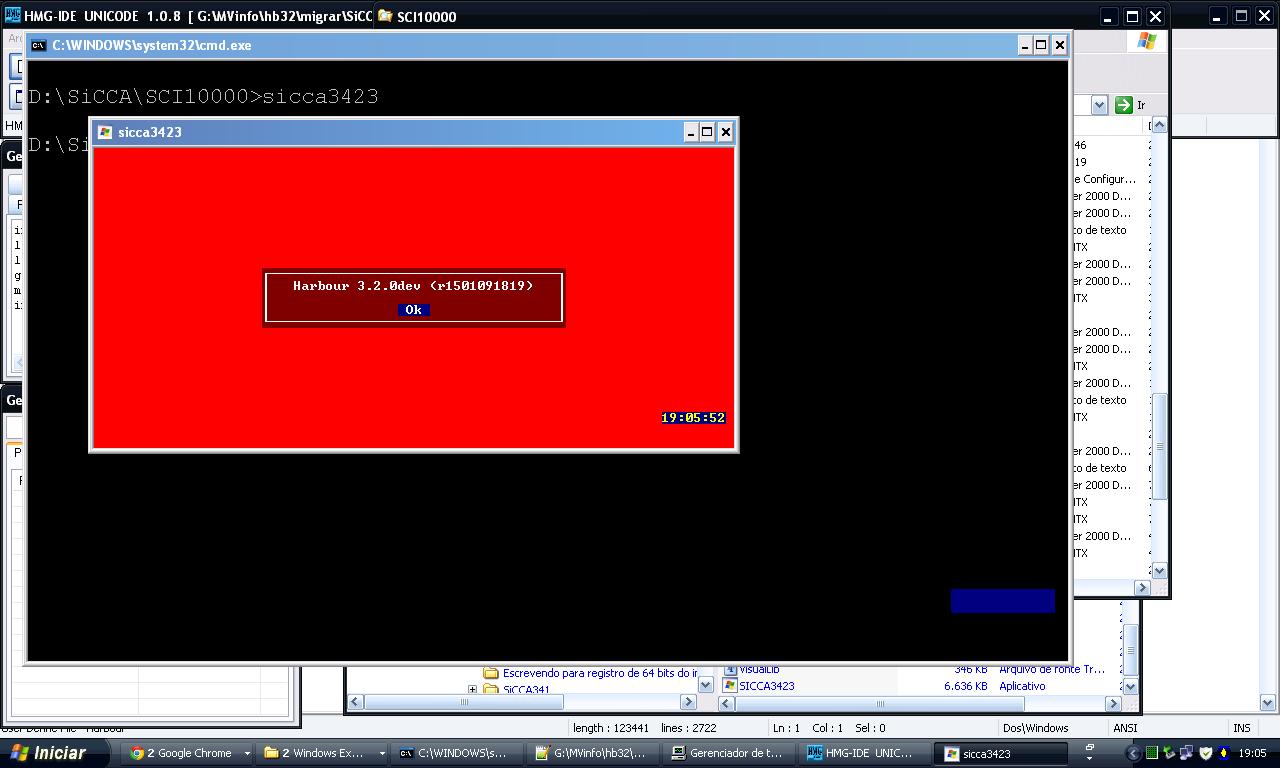Minimize the SCI10000 Explorer window
This screenshot has width=1280, height=768.
[x=1107, y=16]
